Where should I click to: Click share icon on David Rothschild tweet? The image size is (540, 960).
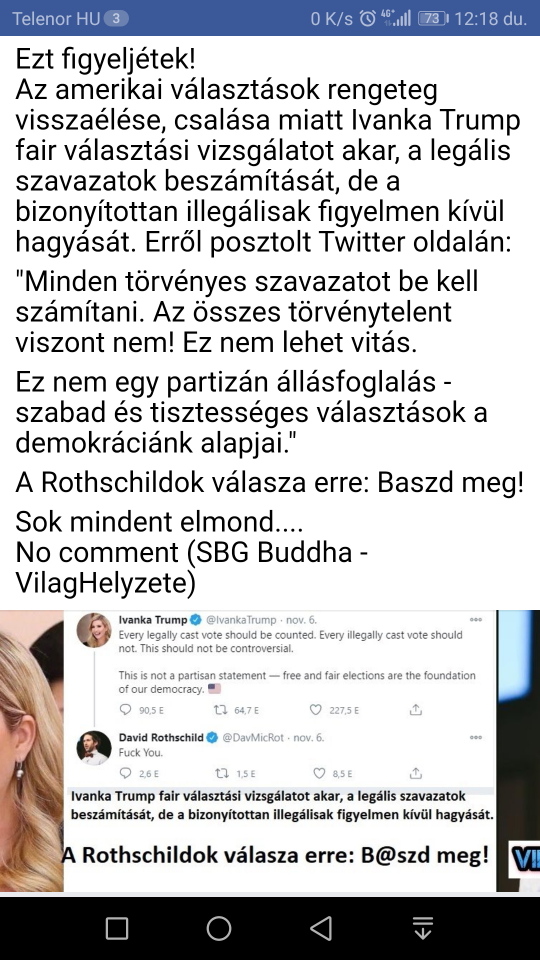click(416, 773)
